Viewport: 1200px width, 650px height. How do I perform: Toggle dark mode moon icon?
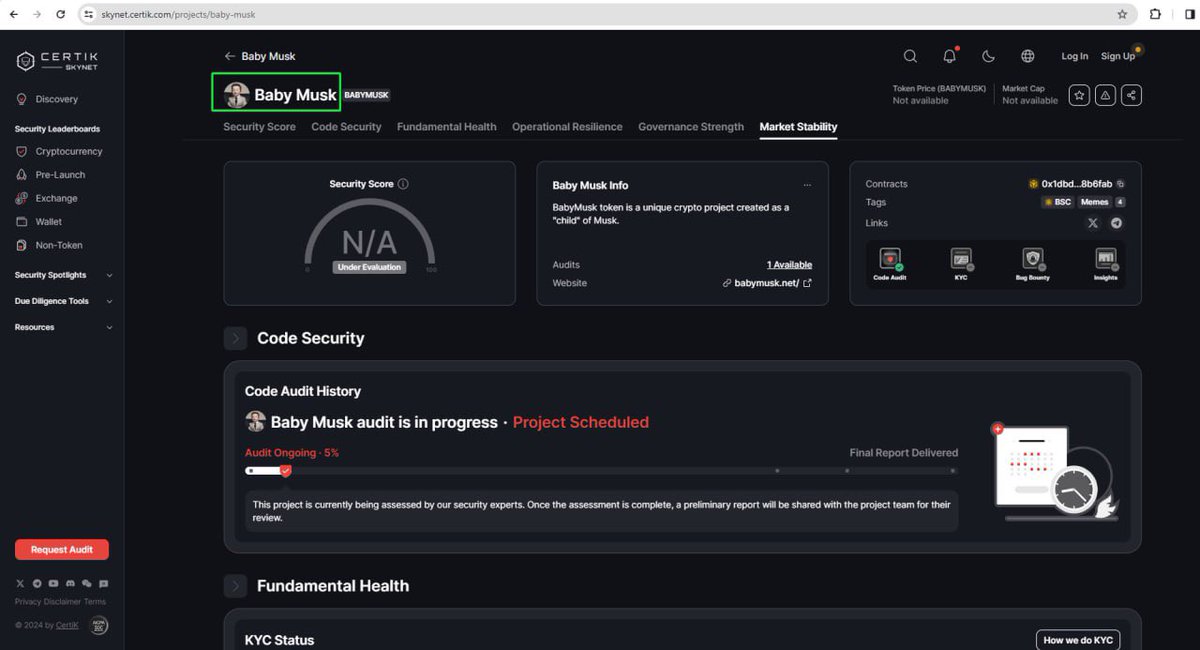(x=988, y=56)
